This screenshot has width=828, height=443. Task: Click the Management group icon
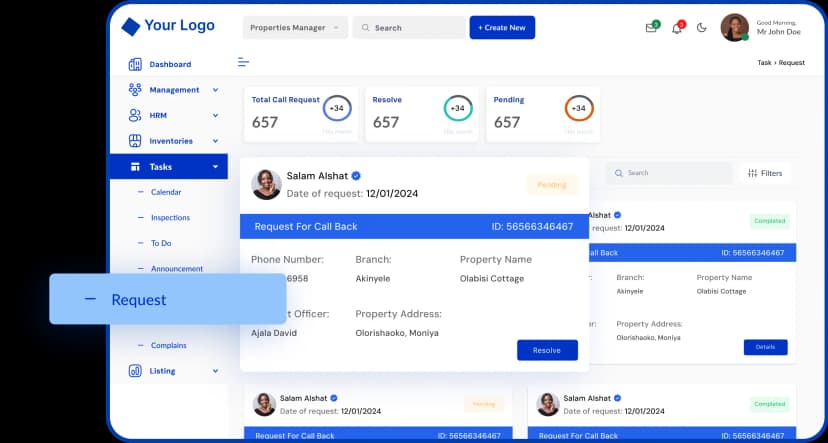pos(135,90)
